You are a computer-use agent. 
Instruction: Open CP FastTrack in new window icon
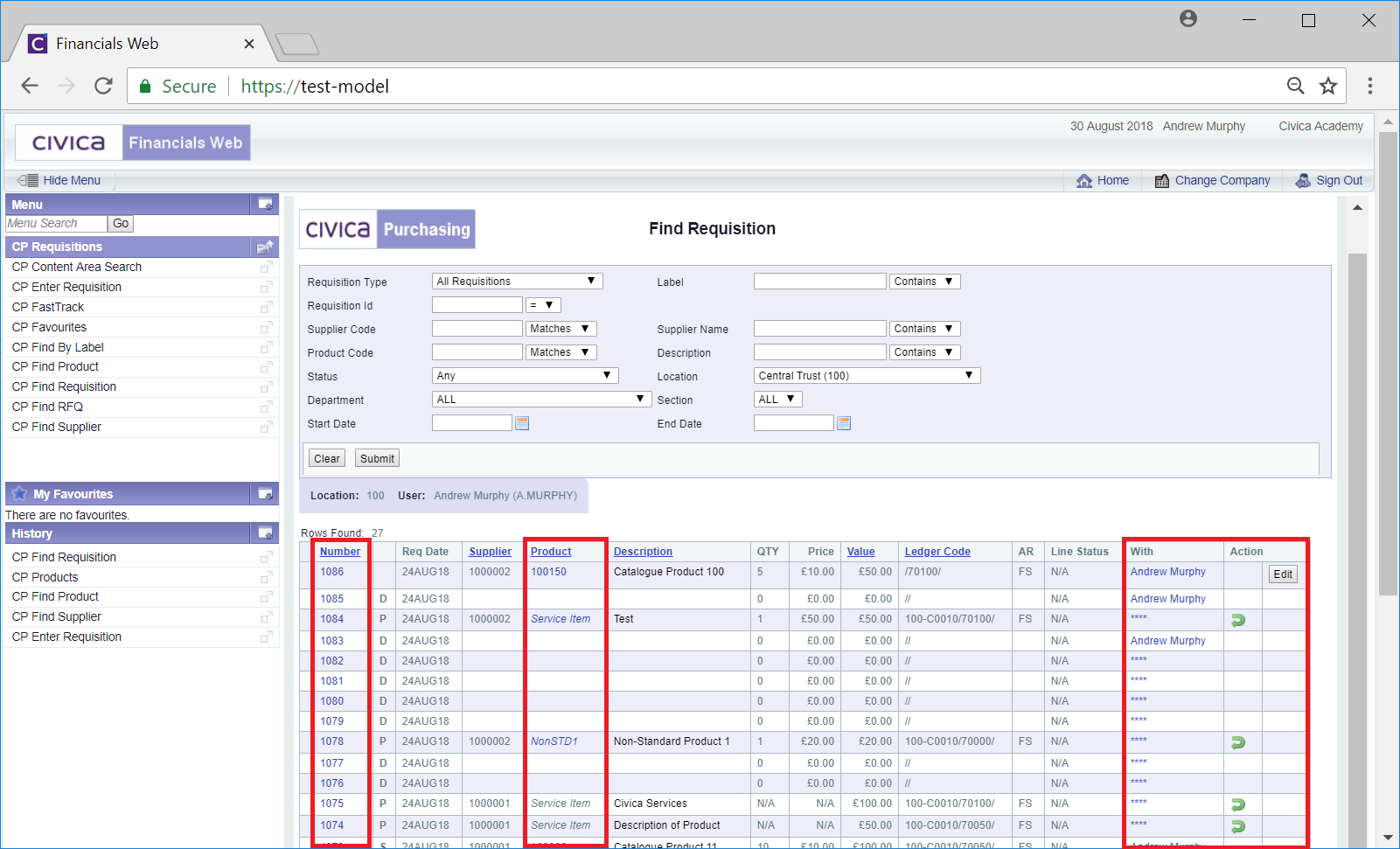(267, 307)
